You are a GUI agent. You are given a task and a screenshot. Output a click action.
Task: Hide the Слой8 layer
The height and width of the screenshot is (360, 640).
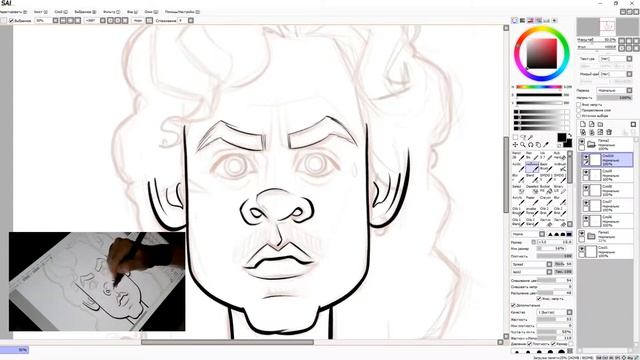(586, 187)
